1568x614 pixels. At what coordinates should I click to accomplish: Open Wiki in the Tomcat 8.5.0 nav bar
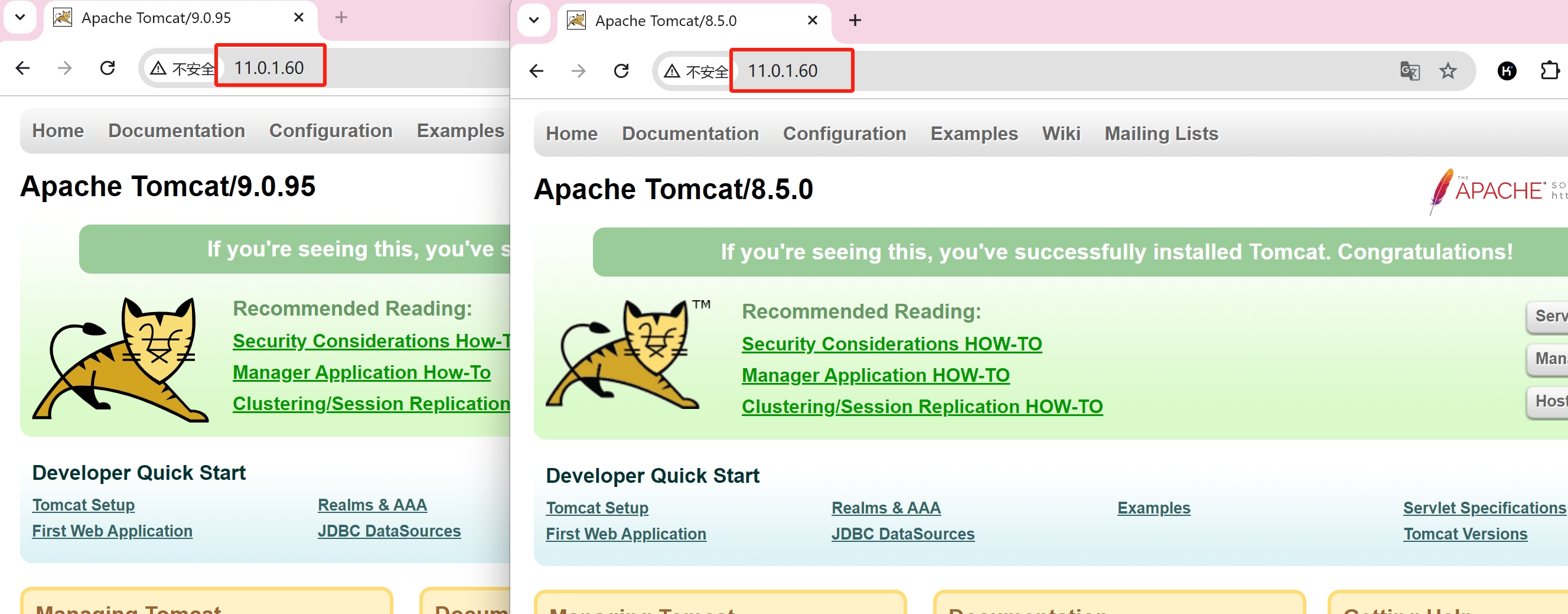[1061, 134]
